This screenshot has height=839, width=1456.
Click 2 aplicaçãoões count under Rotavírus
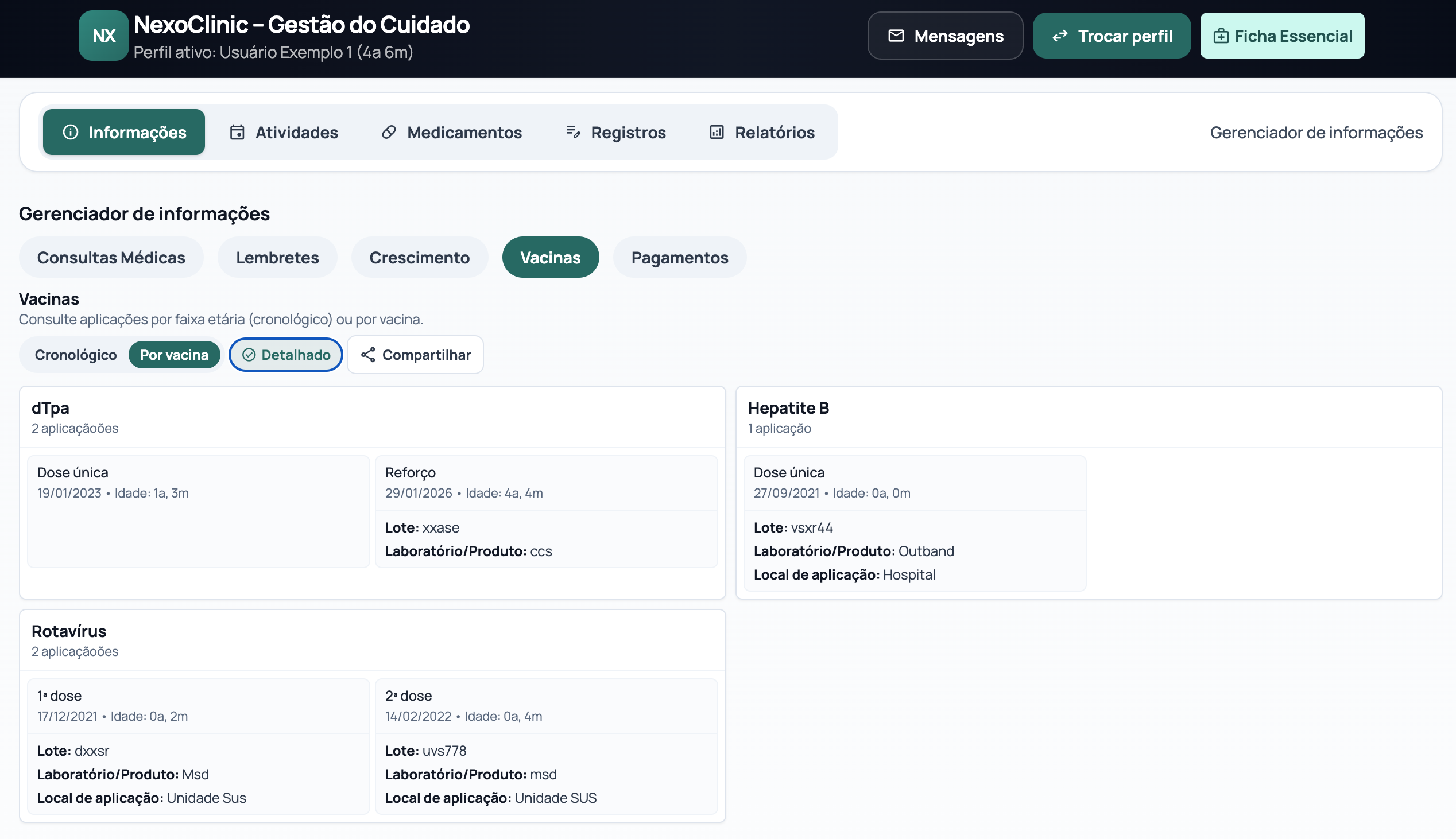(x=75, y=652)
